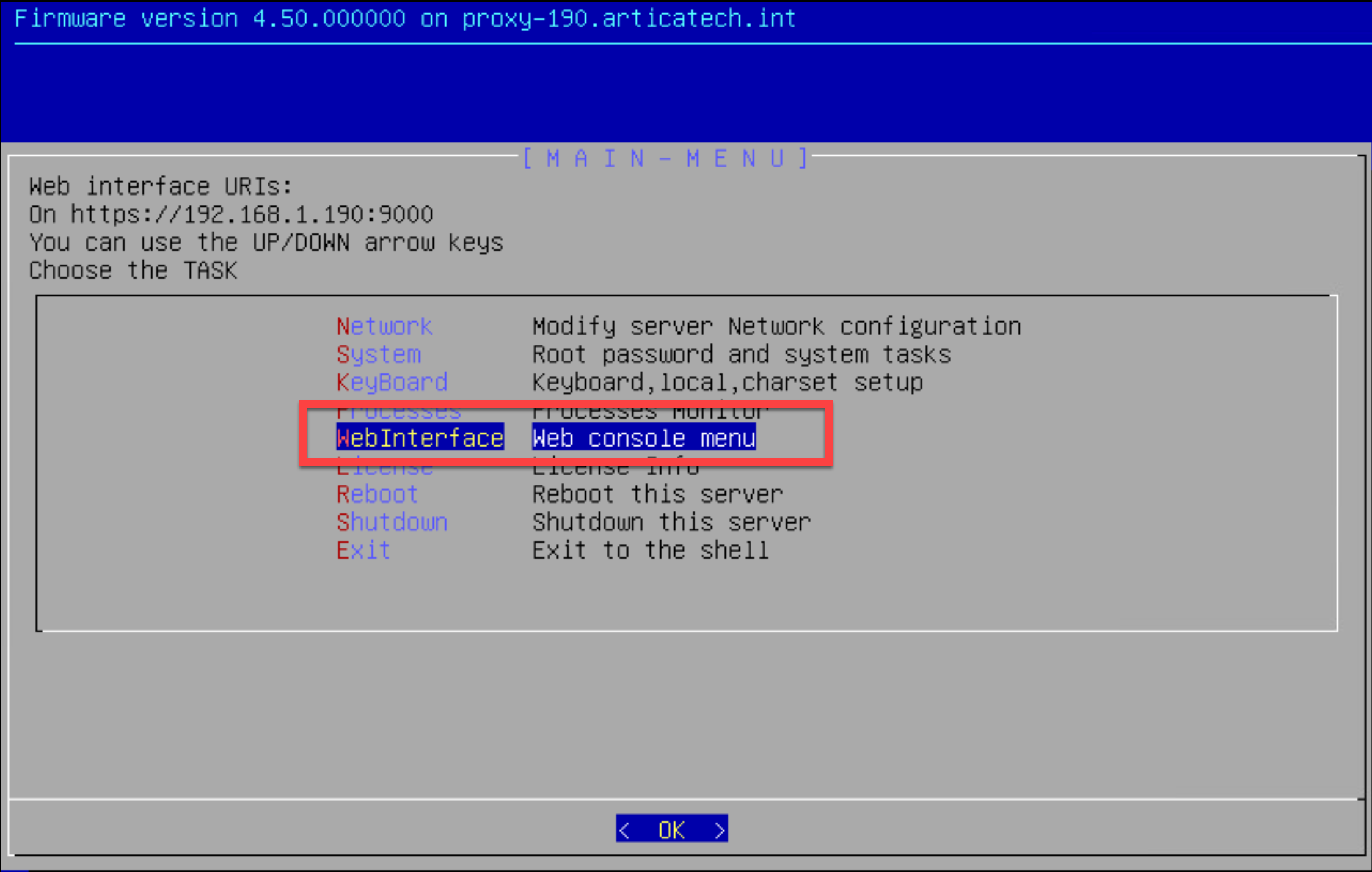Open the KeyBoard setup entry
This screenshot has width=1372, height=872.
392,383
